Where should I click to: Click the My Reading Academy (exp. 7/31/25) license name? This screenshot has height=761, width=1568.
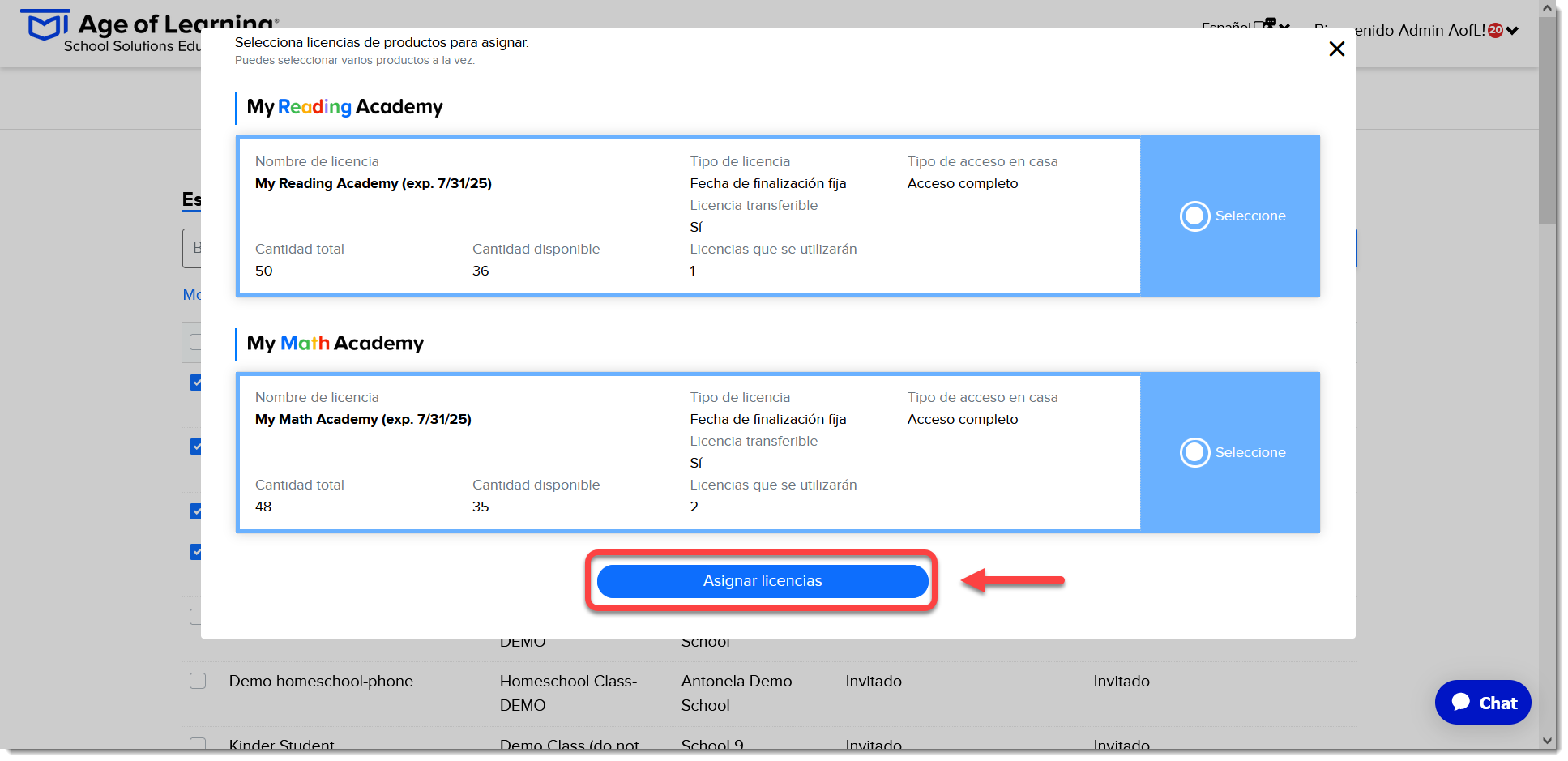[x=374, y=183]
